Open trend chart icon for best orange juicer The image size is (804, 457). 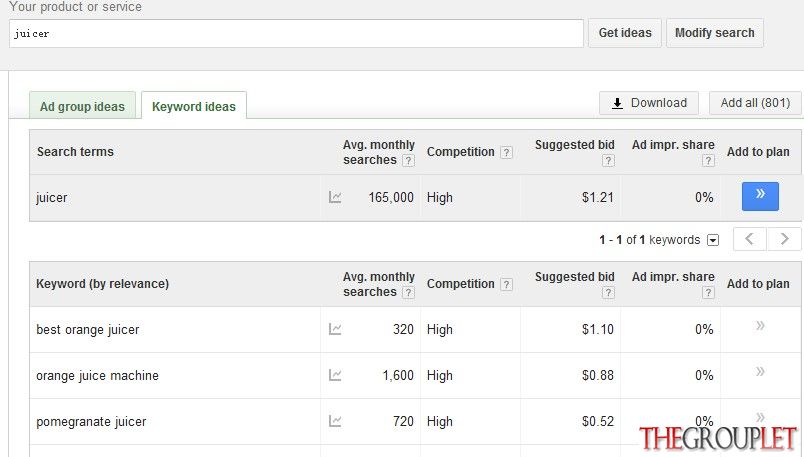point(335,329)
